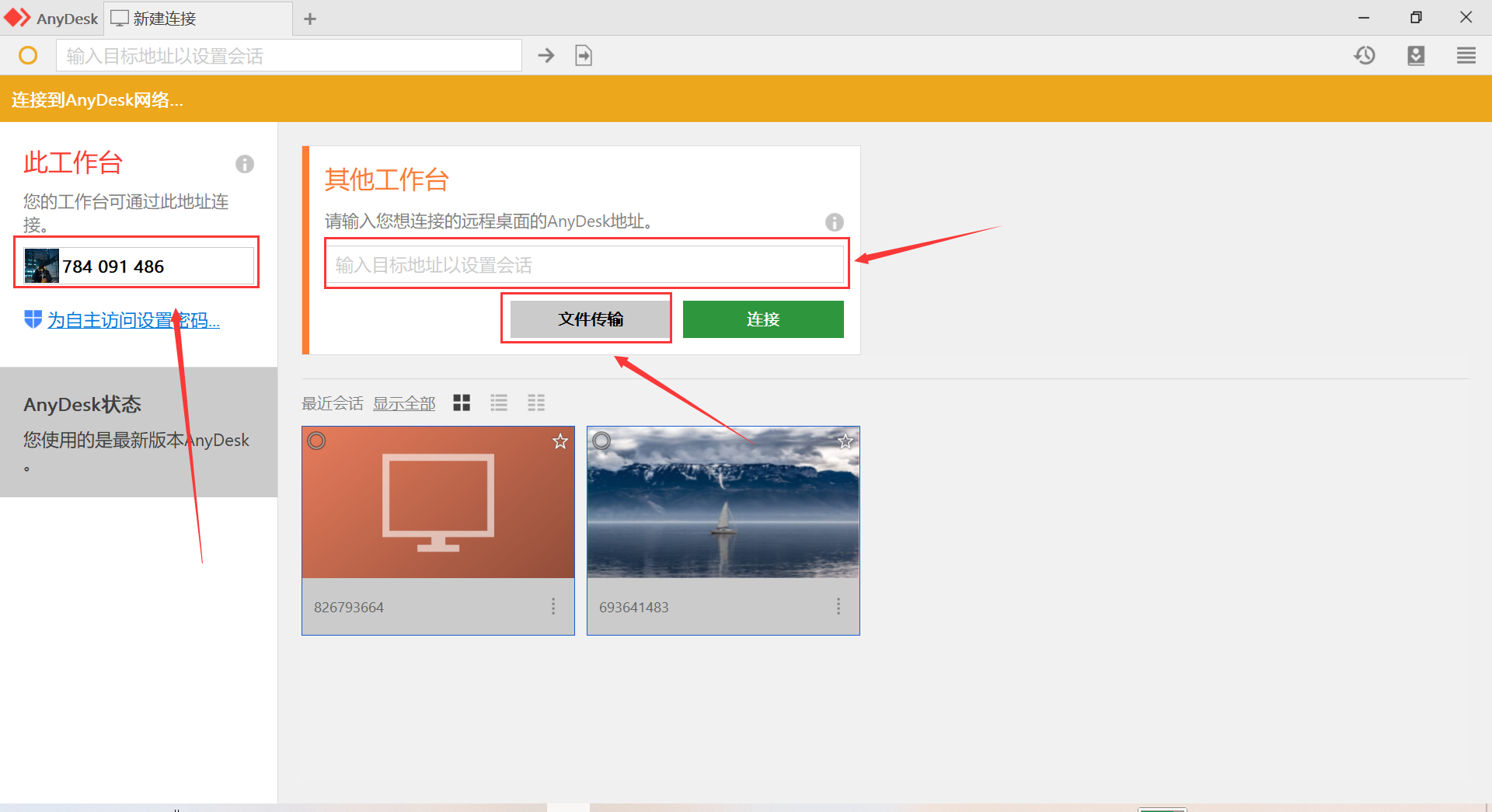Open options menu for session 826793664
The width and height of the screenshot is (1492, 812).
(x=553, y=606)
